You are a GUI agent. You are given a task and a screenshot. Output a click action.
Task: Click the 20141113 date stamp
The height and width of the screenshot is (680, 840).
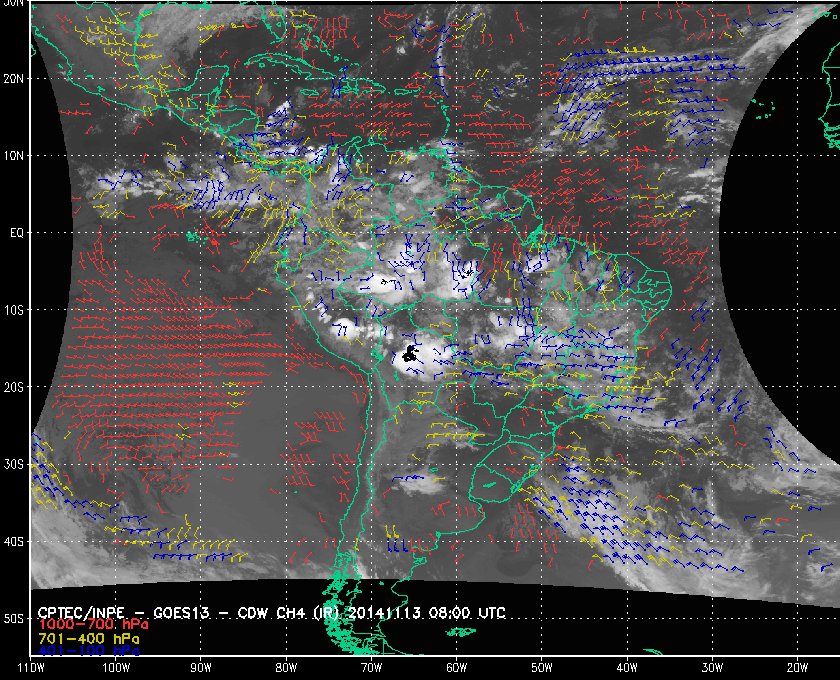pos(385,613)
